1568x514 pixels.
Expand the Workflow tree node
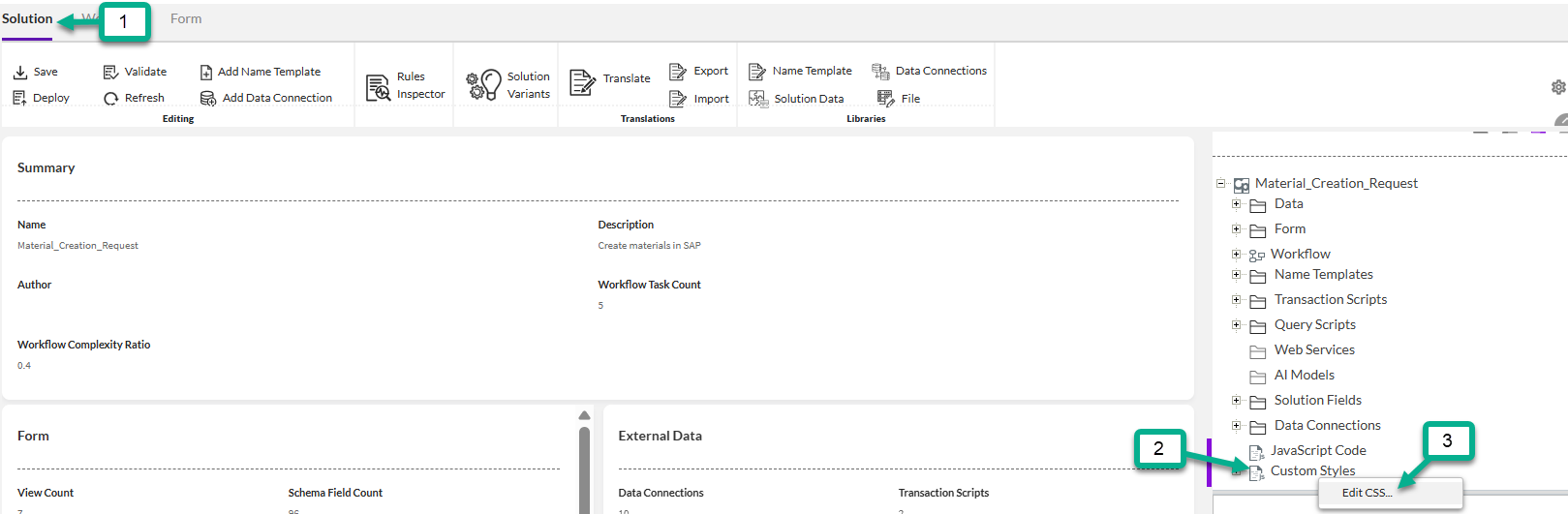(x=1236, y=255)
